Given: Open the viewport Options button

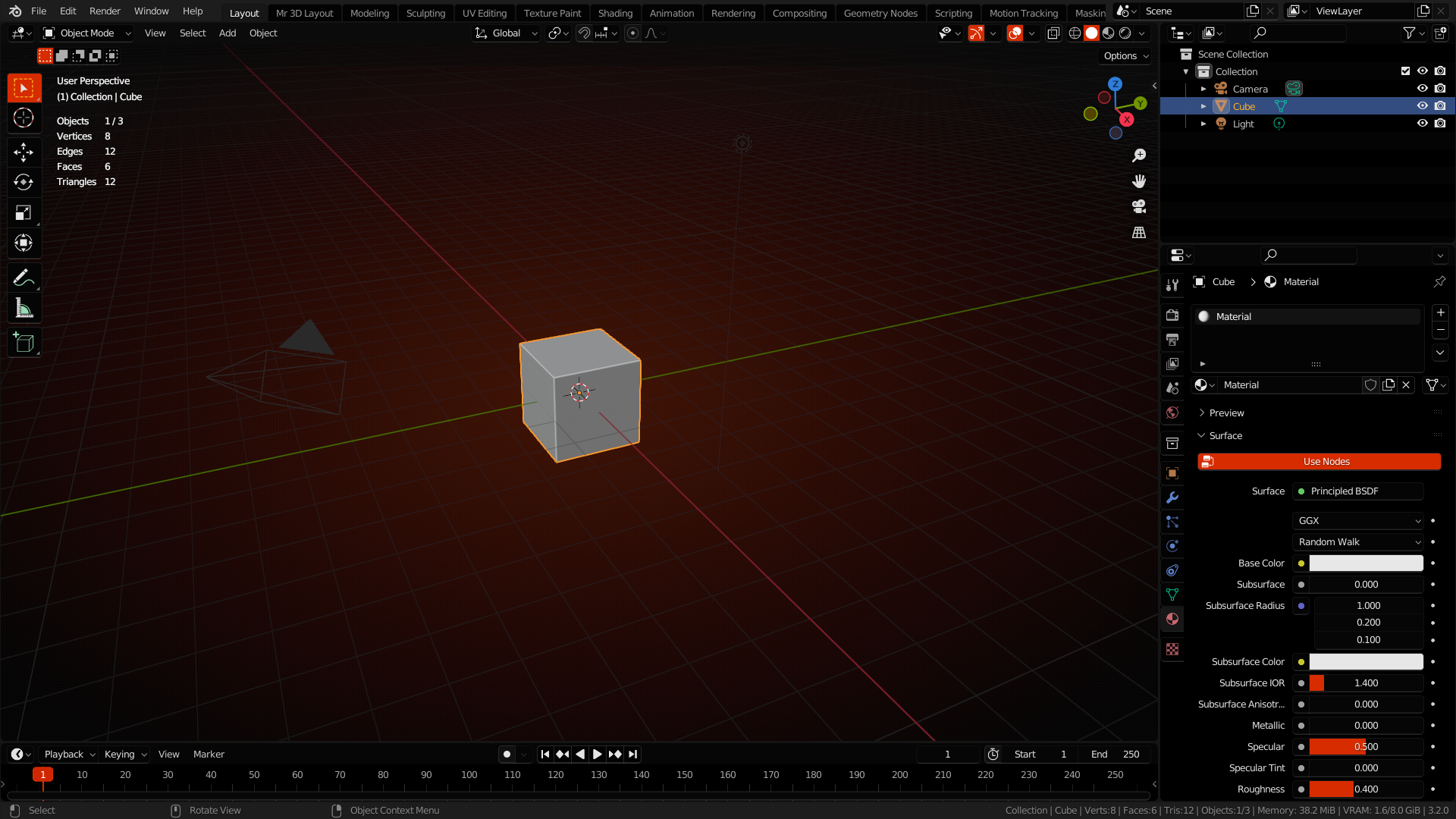Looking at the screenshot, I should [x=1124, y=55].
